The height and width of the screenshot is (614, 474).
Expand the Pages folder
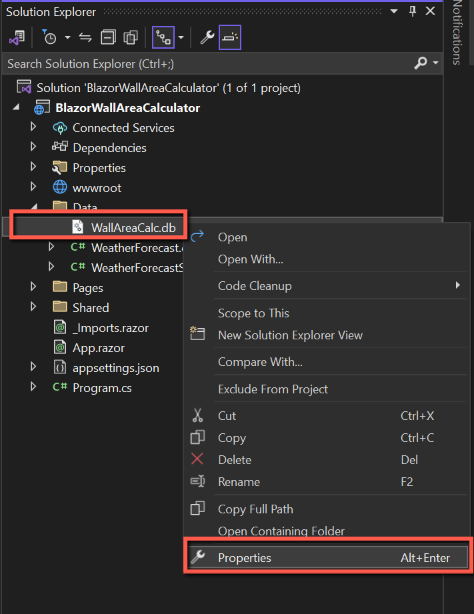coord(33,287)
